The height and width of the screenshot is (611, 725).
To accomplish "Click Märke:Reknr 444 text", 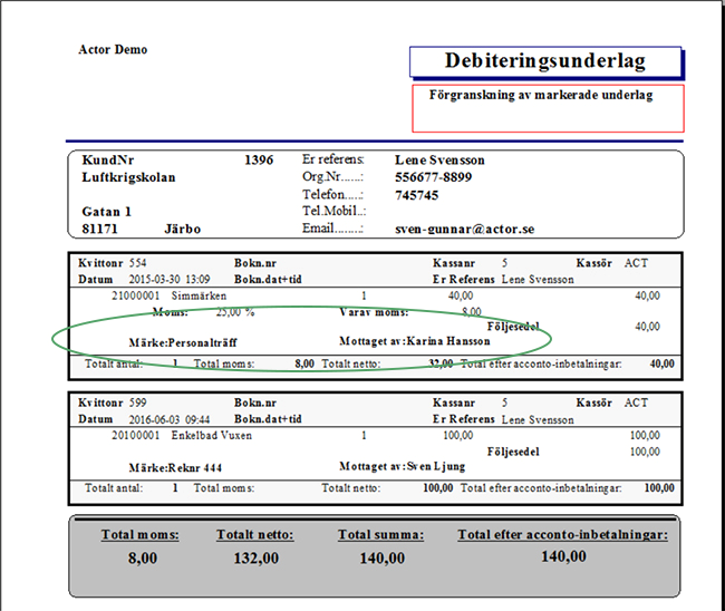I will point(175,468).
